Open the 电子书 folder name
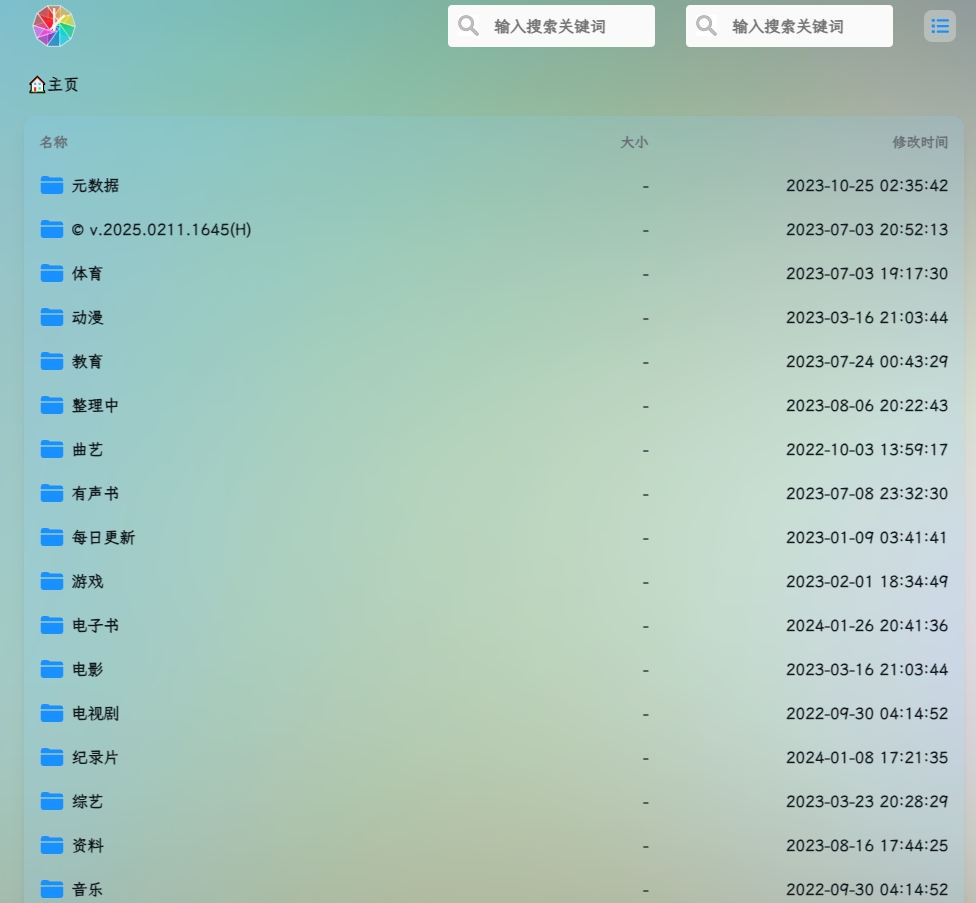Viewport: 976px width, 903px height. (95, 625)
